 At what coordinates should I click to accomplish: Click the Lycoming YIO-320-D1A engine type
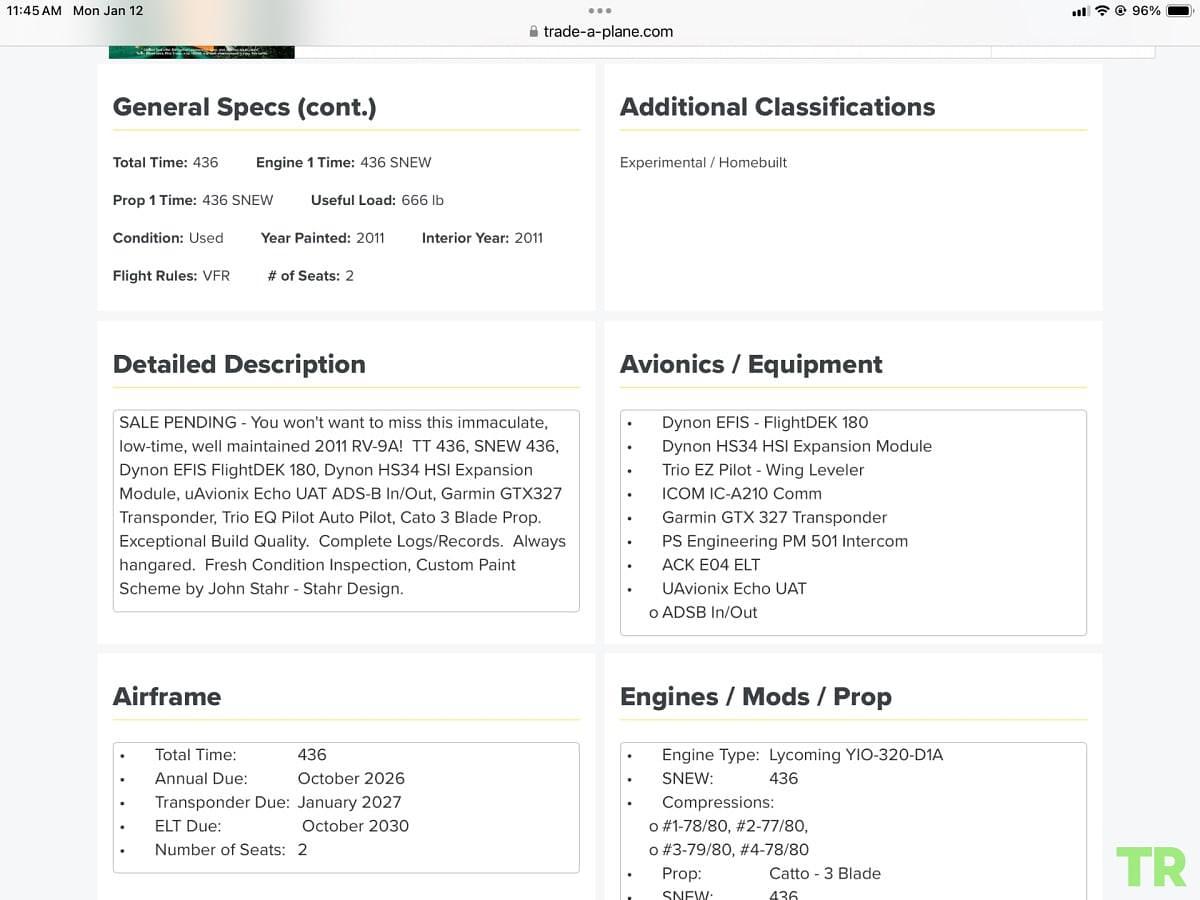click(x=856, y=755)
